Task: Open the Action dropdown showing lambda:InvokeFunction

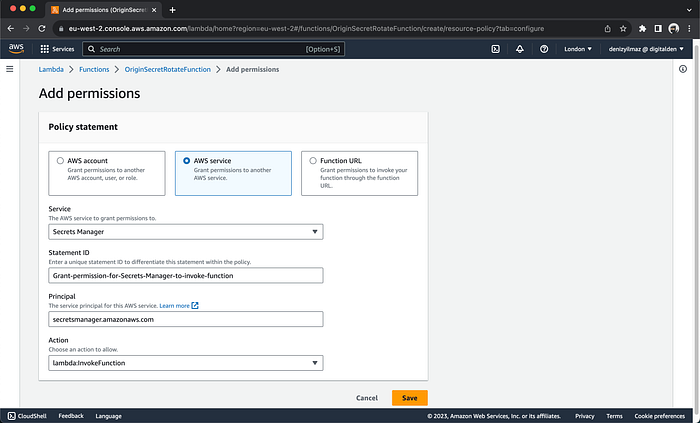Action: [x=186, y=363]
